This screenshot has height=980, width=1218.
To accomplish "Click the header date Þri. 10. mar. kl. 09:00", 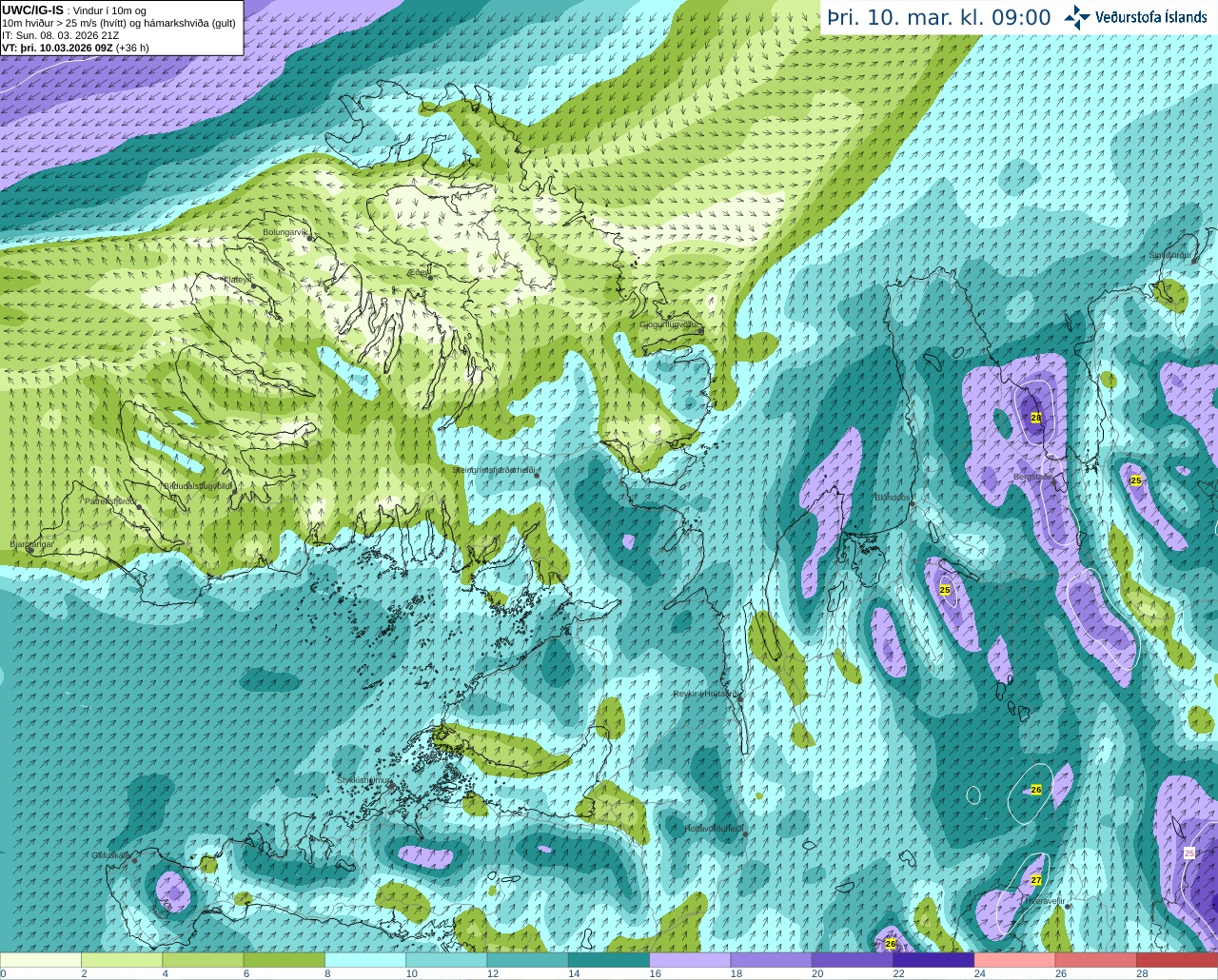I will coord(939,17).
